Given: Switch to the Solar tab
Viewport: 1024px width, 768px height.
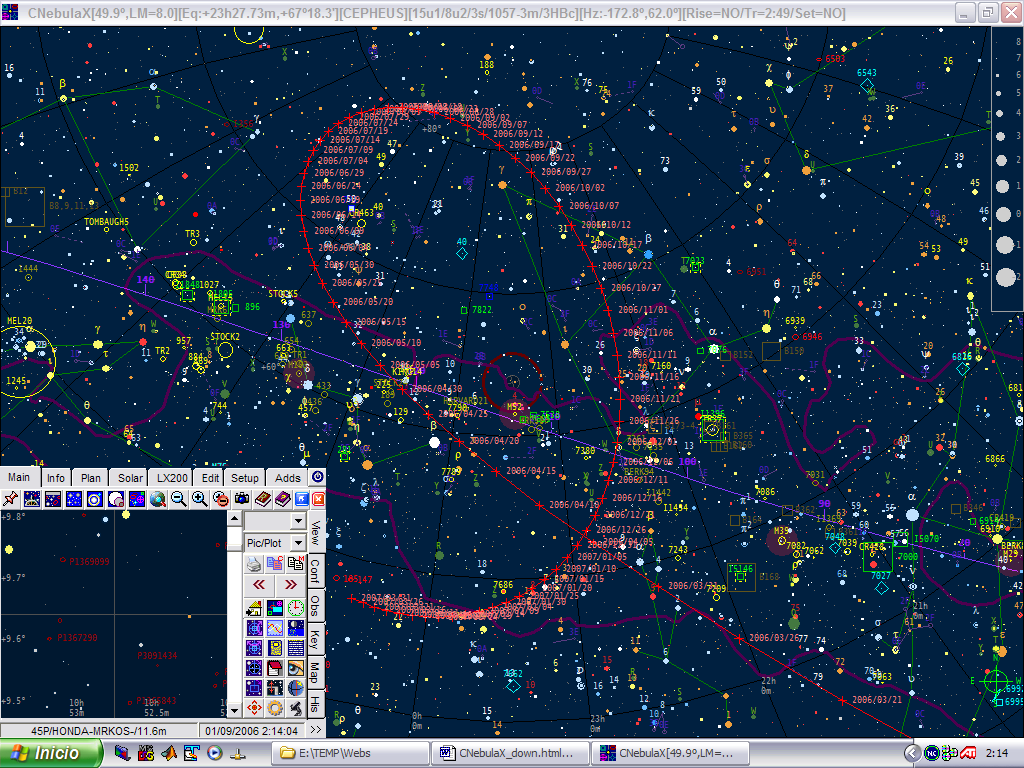Looking at the screenshot, I should tap(130, 478).
